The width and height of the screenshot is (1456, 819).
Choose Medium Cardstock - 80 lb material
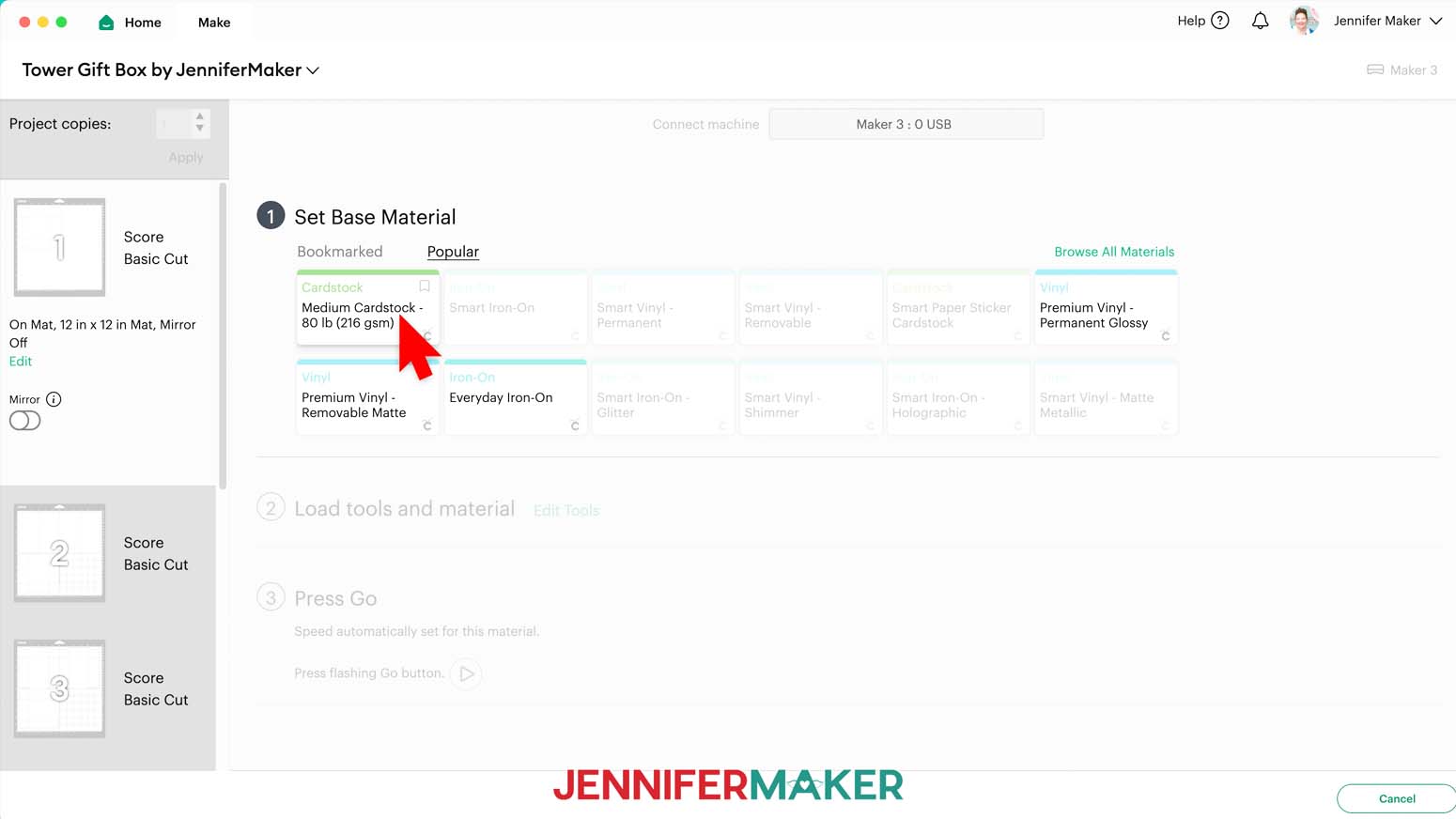pos(368,307)
